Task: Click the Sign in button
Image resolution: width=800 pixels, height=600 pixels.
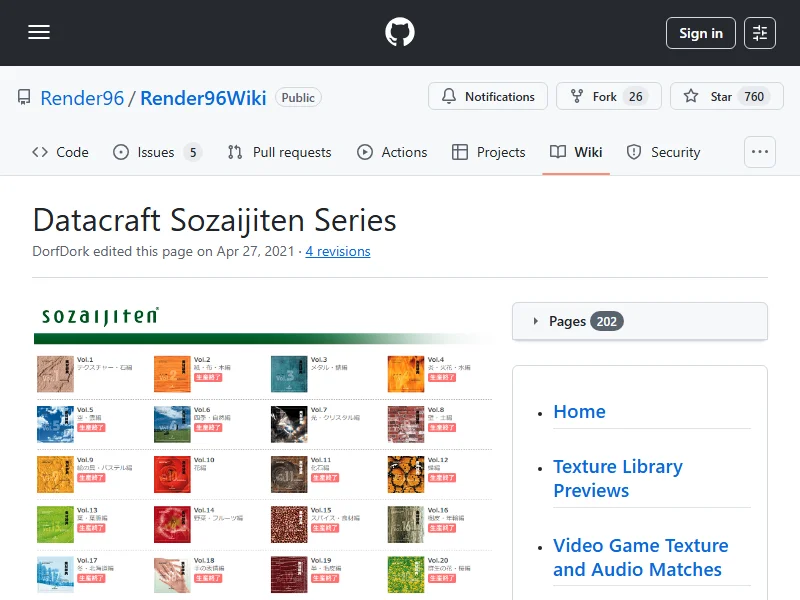Action: coord(700,33)
